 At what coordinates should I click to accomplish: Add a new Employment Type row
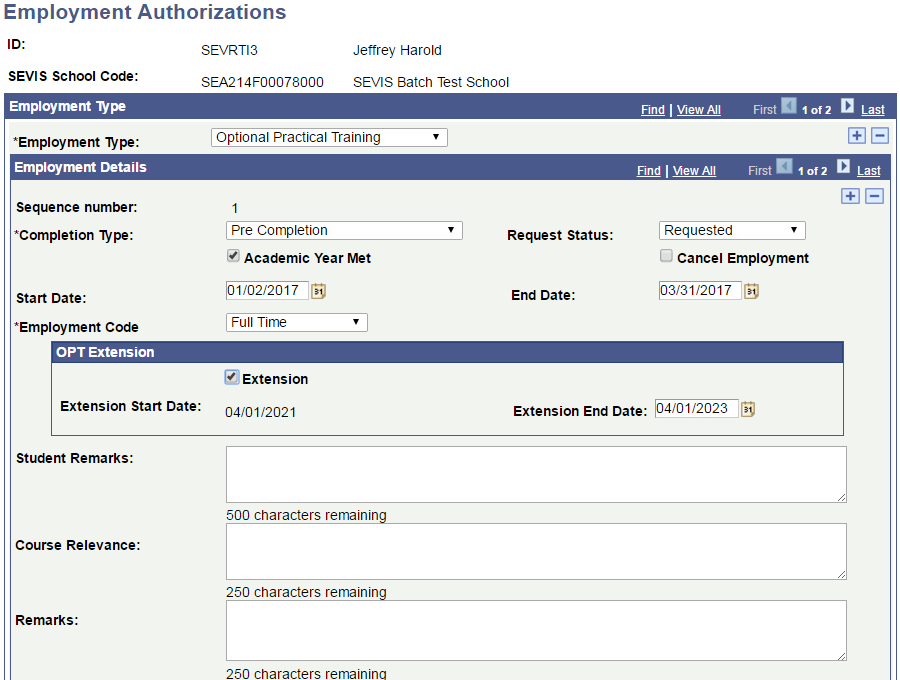pyautogui.click(x=856, y=135)
